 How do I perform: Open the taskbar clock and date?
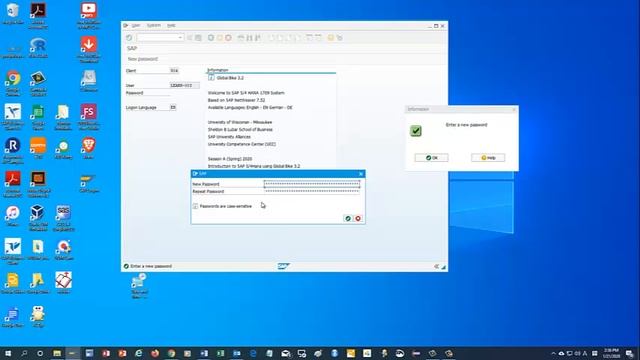(x=611, y=353)
